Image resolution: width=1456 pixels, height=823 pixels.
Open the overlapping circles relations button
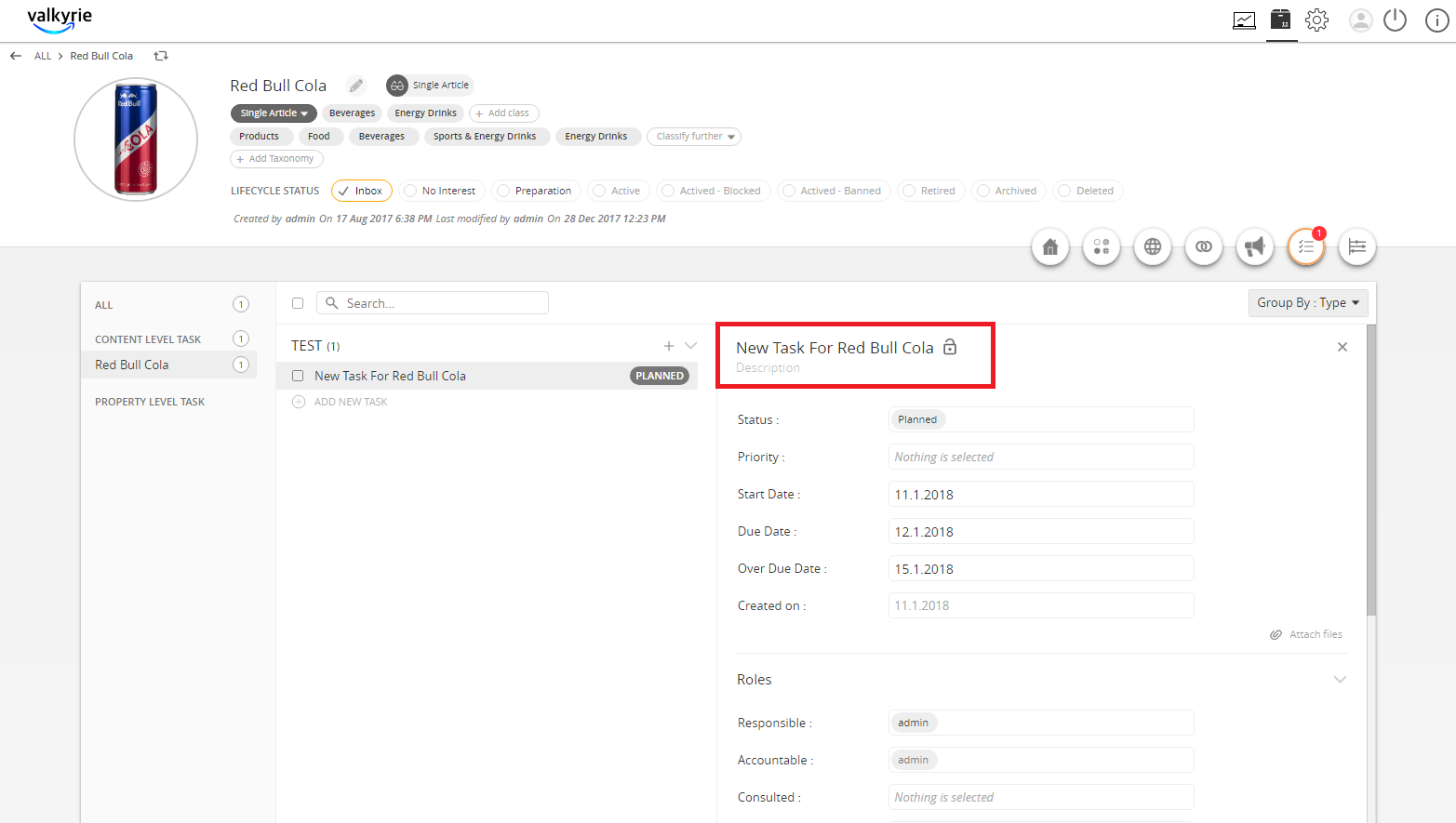(x=1204, y=246)
